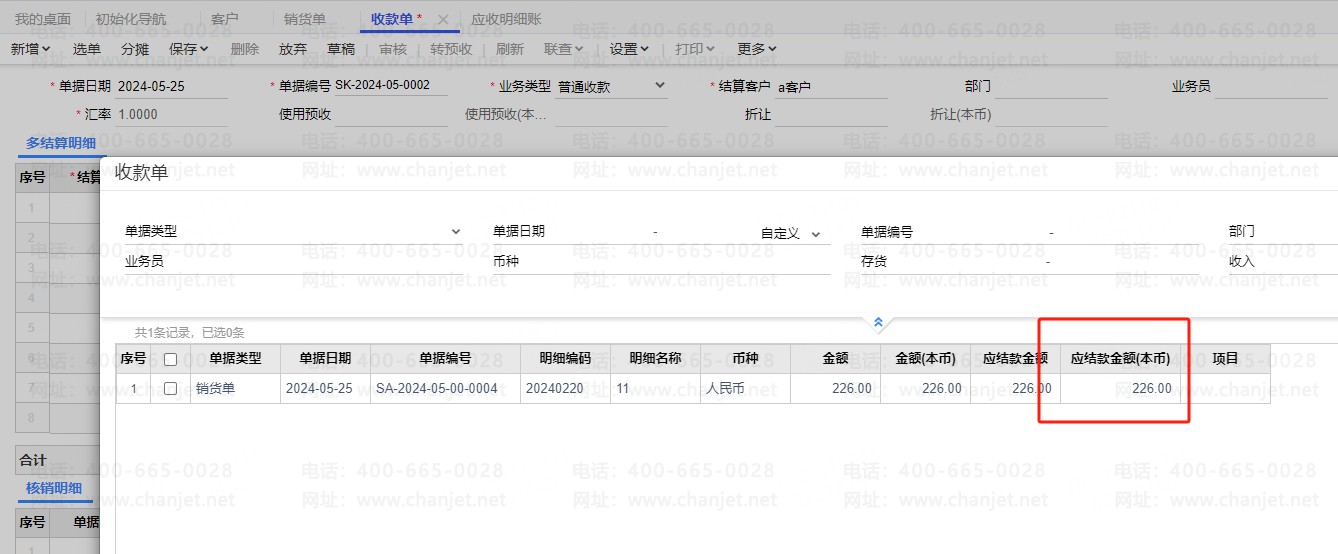Viewport: 1338px width, 554px height.
Task: Click the 选单 toolbar button
Action: pyautogui.click(x=87, y=48)
